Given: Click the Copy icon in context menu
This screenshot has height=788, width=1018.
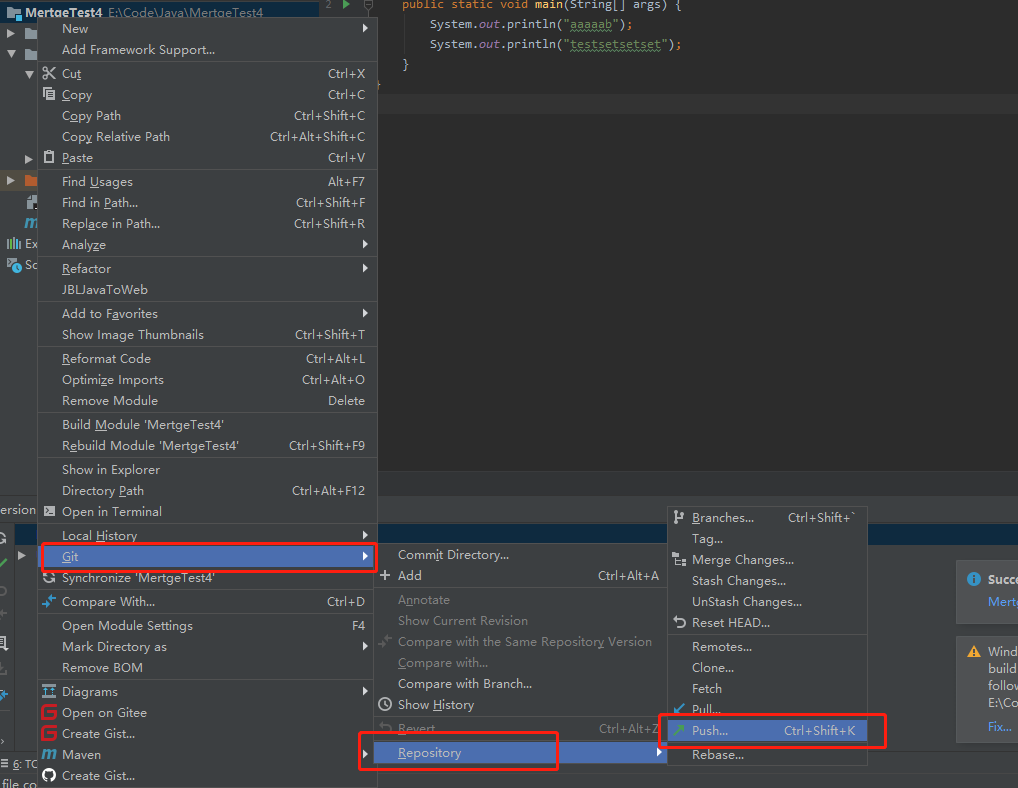Looking at the screenshot, I should pyautogui.click(x=49, y=94).
